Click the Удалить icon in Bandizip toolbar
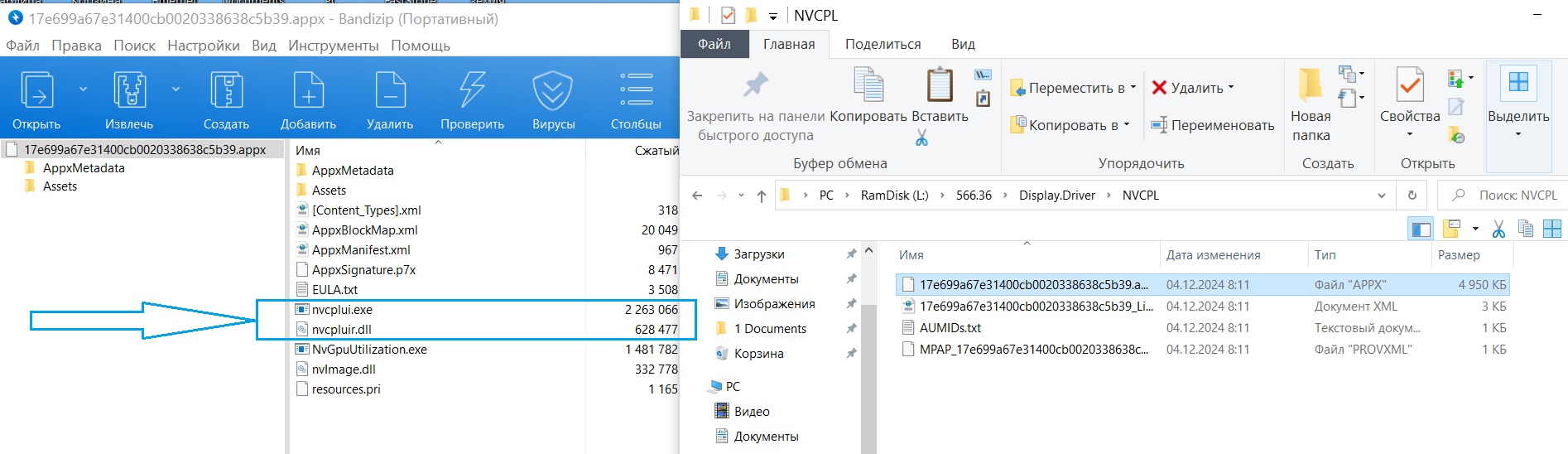The image size is (1568, 454). tap(390, 89)
